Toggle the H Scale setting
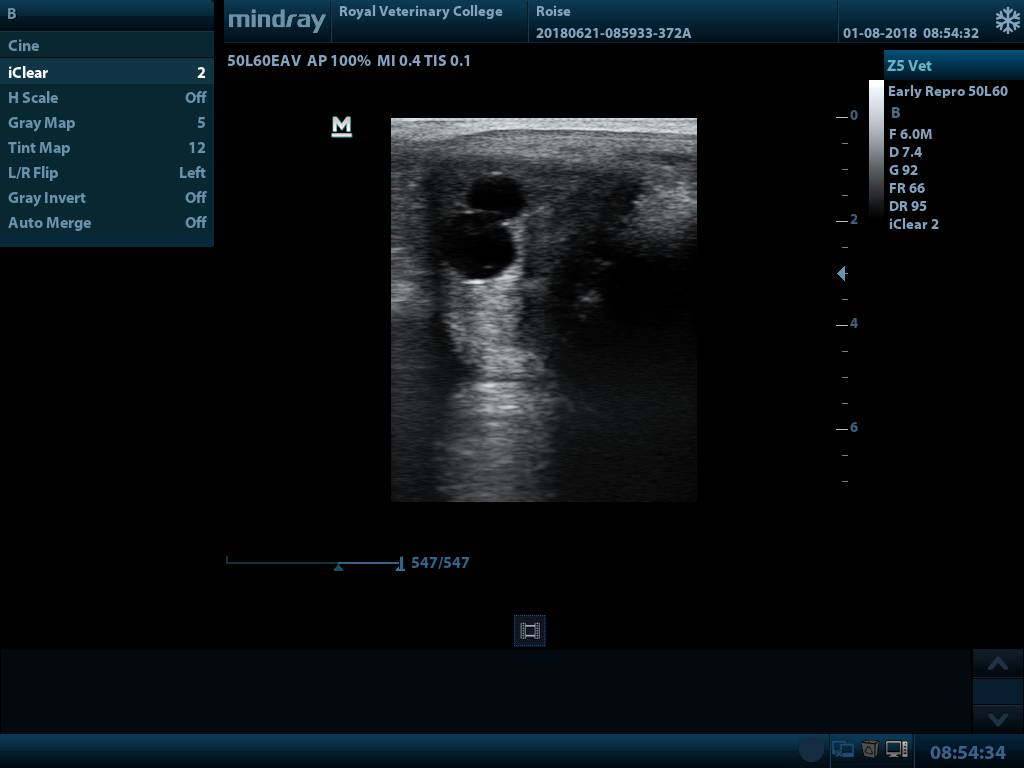1024x768 pixels. 106,98
